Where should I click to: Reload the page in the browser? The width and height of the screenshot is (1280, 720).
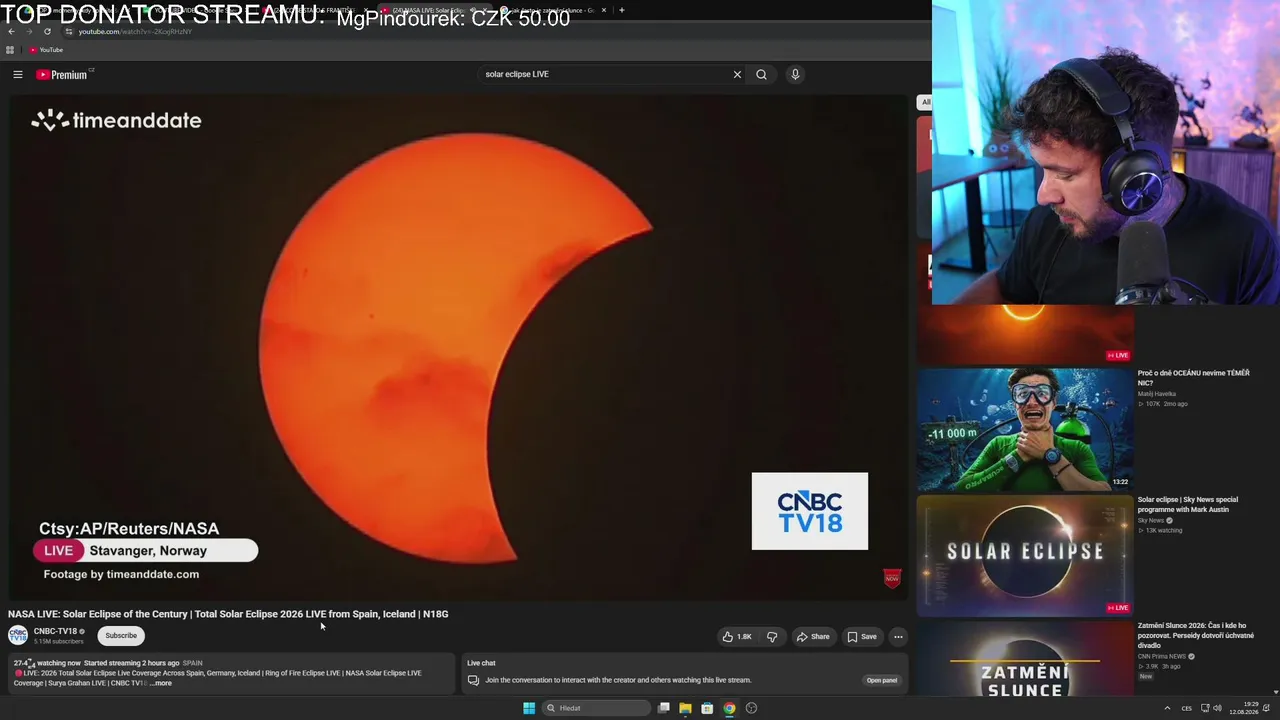(47, 31)
